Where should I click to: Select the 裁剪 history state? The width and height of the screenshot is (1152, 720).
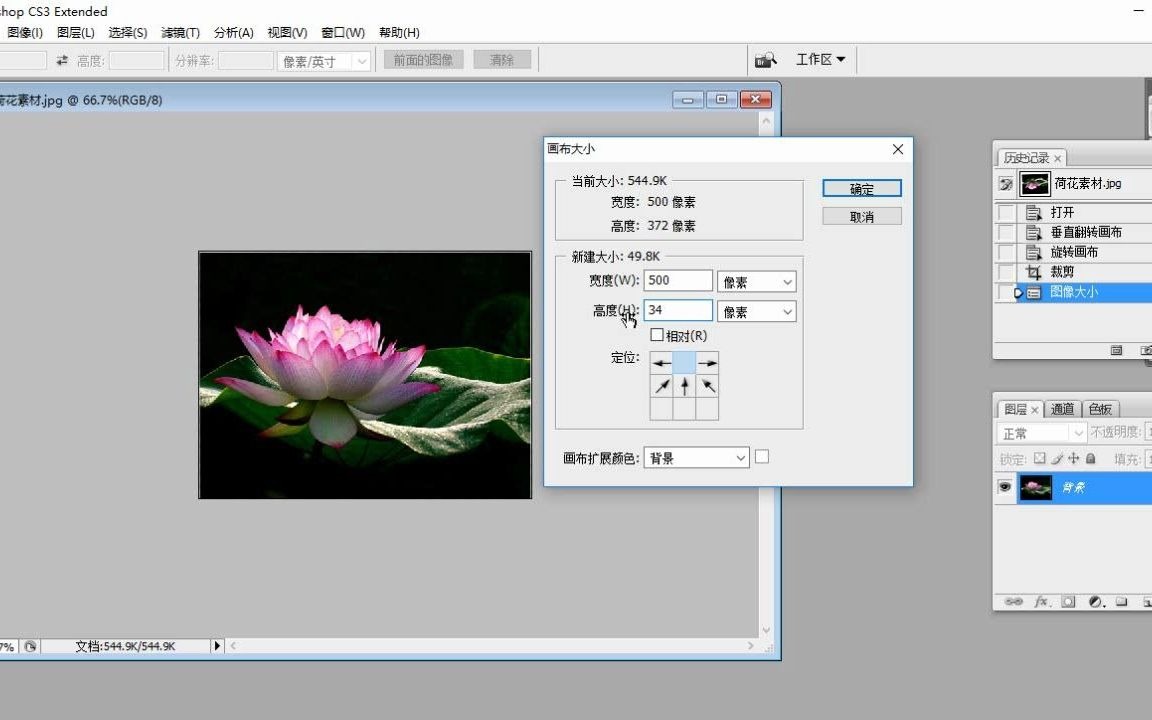1062,271
